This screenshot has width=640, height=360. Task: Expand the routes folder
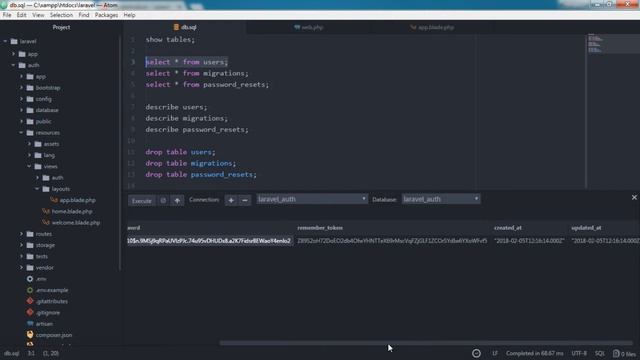tap(22, 234)
